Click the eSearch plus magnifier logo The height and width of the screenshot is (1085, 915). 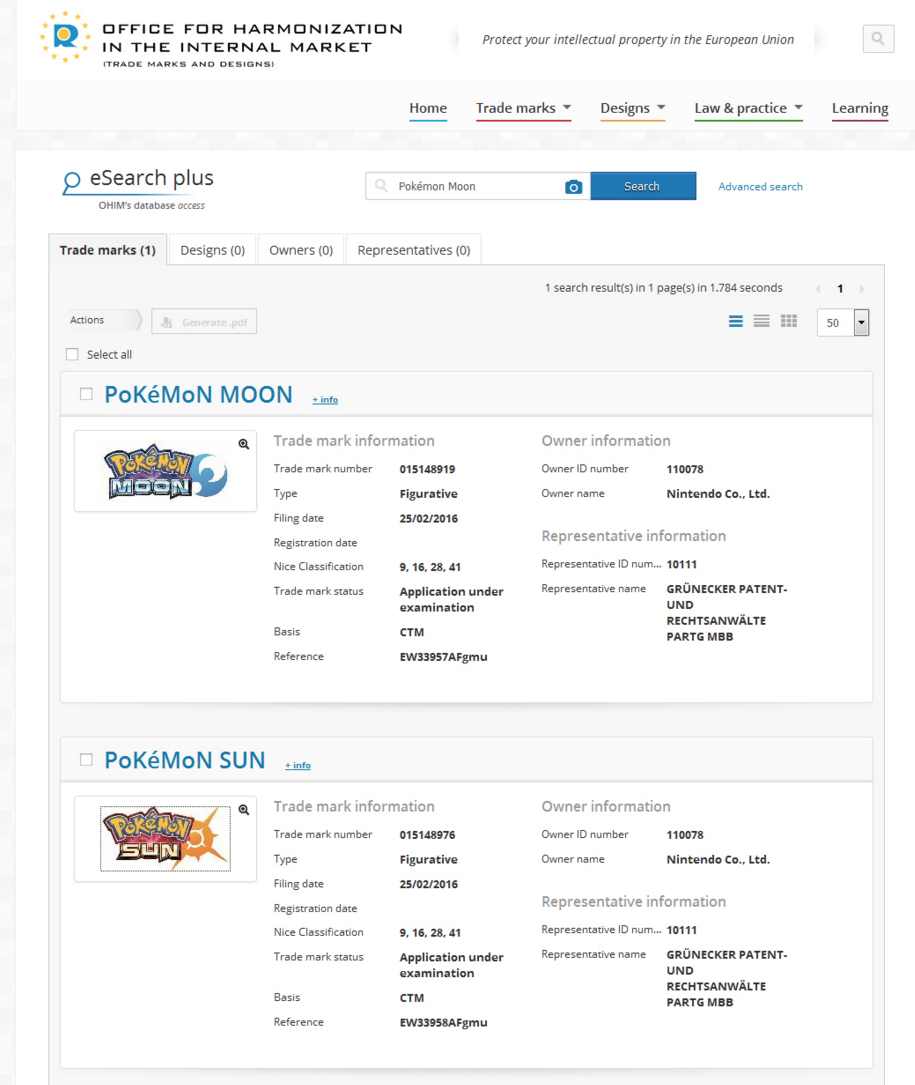(x=71, y=183)
